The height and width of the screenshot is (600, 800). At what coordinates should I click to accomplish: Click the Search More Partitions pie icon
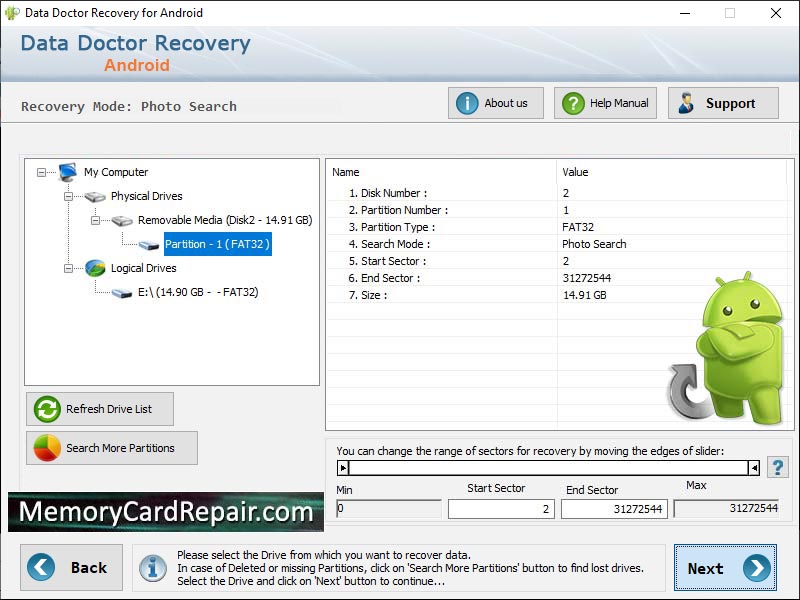point(46,447)
